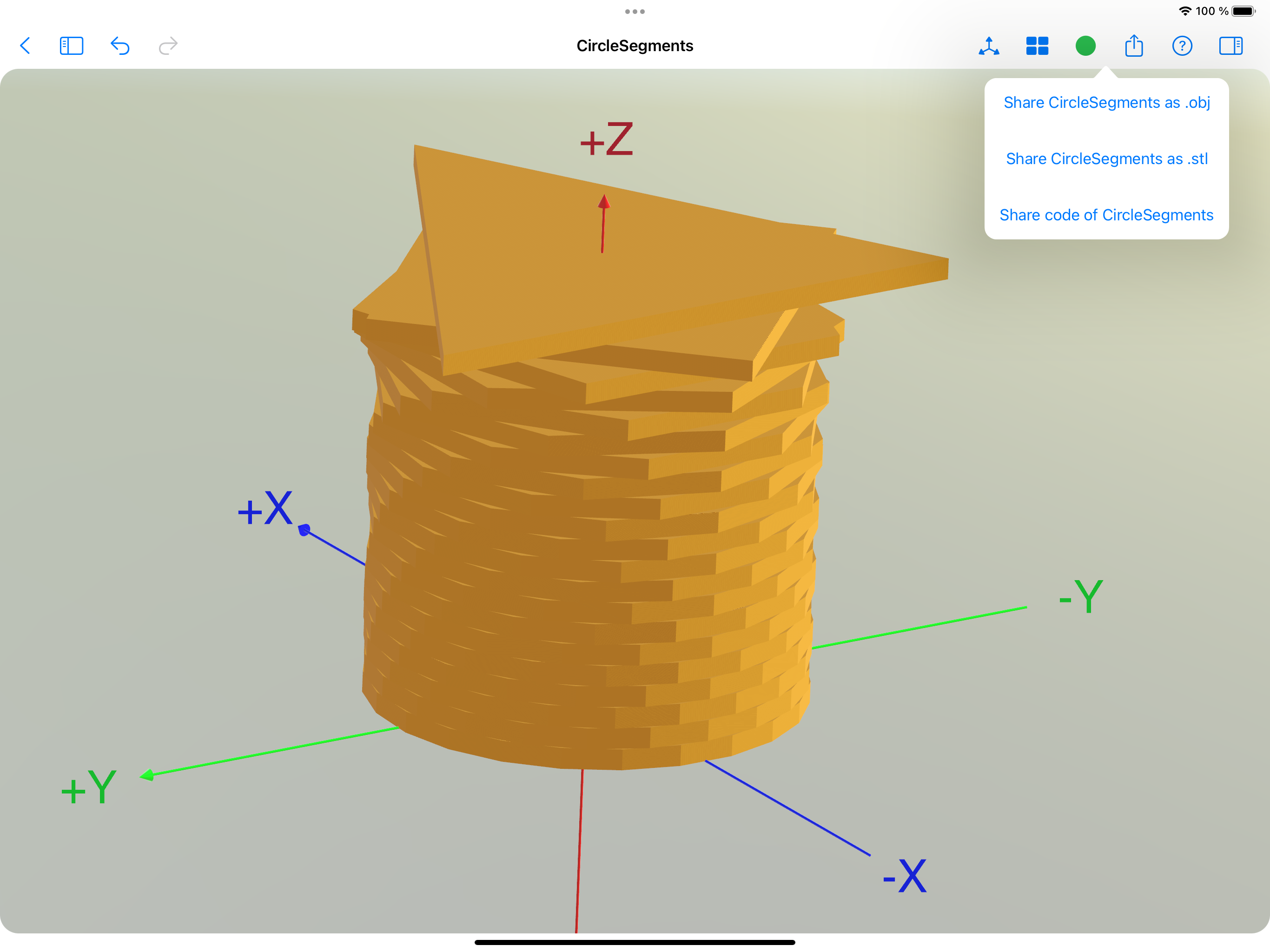Viewport: 1270px width, 952px height.
Task: Toggle the 3D axes display icon
Action: point(989,46)
